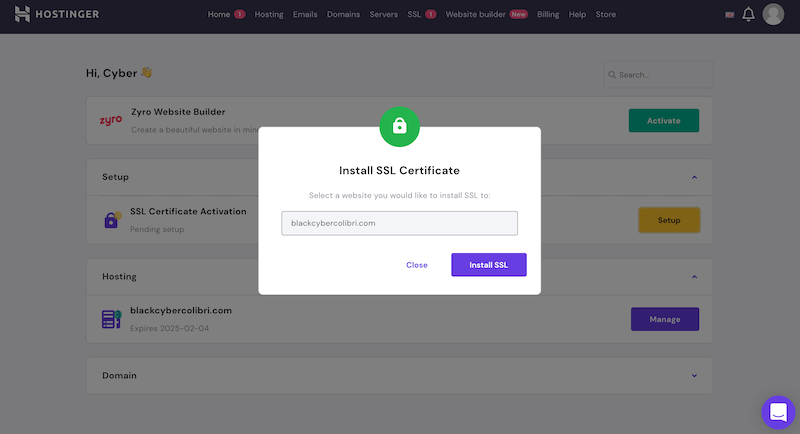
Task: Close the Install SSL dialog
Action: [x=417, y=265]
